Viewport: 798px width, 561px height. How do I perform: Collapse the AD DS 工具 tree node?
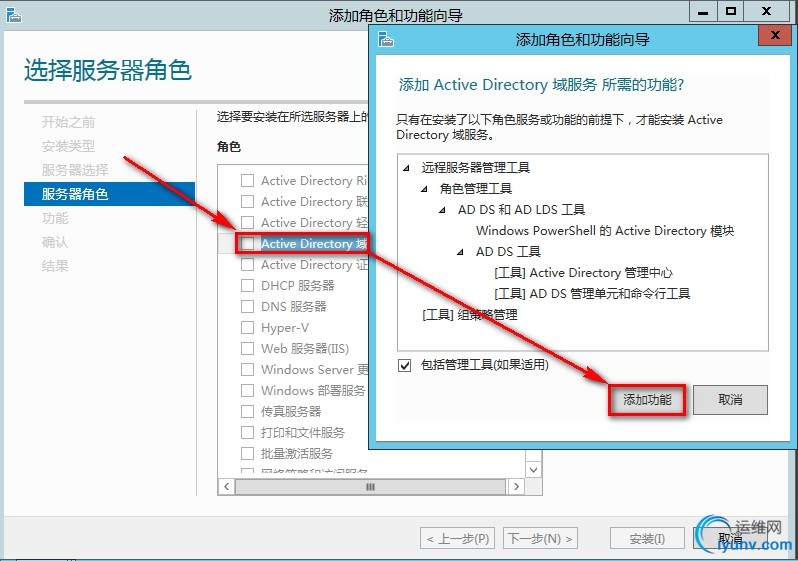click(461, 252)
